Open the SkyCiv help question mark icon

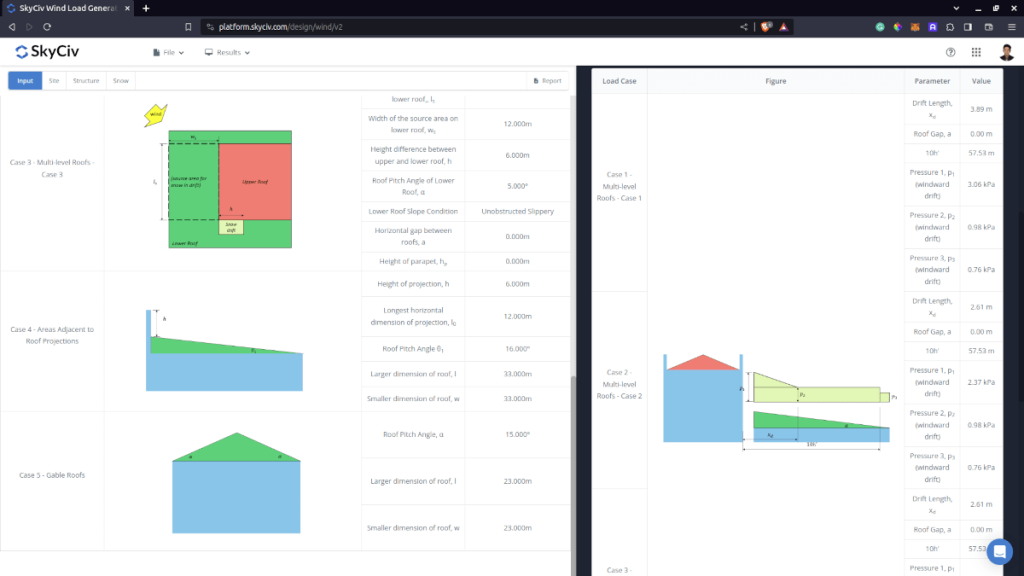point(950,52)
